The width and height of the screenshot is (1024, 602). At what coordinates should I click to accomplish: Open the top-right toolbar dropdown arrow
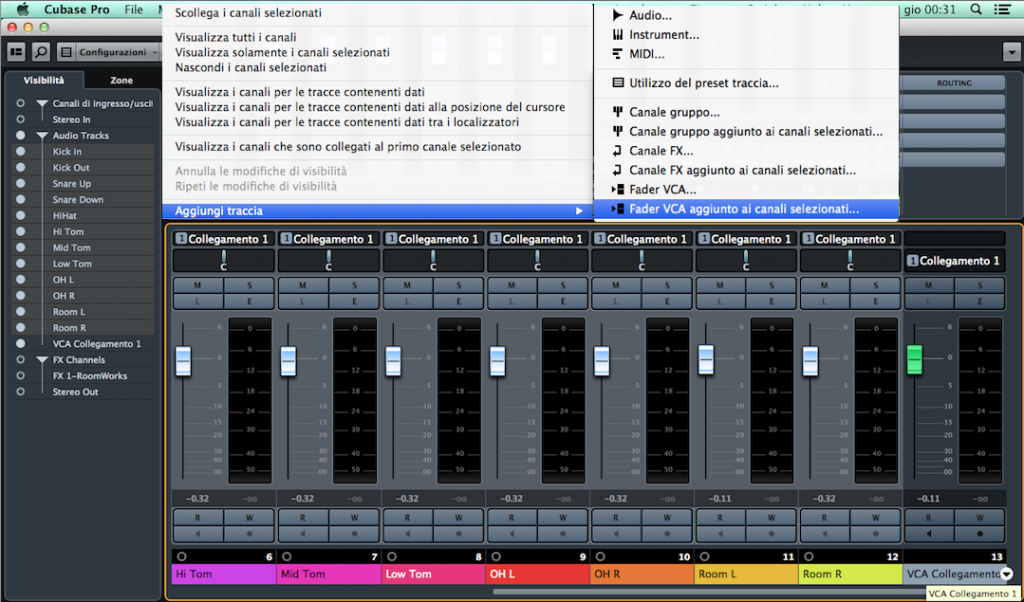point(1012,52)
